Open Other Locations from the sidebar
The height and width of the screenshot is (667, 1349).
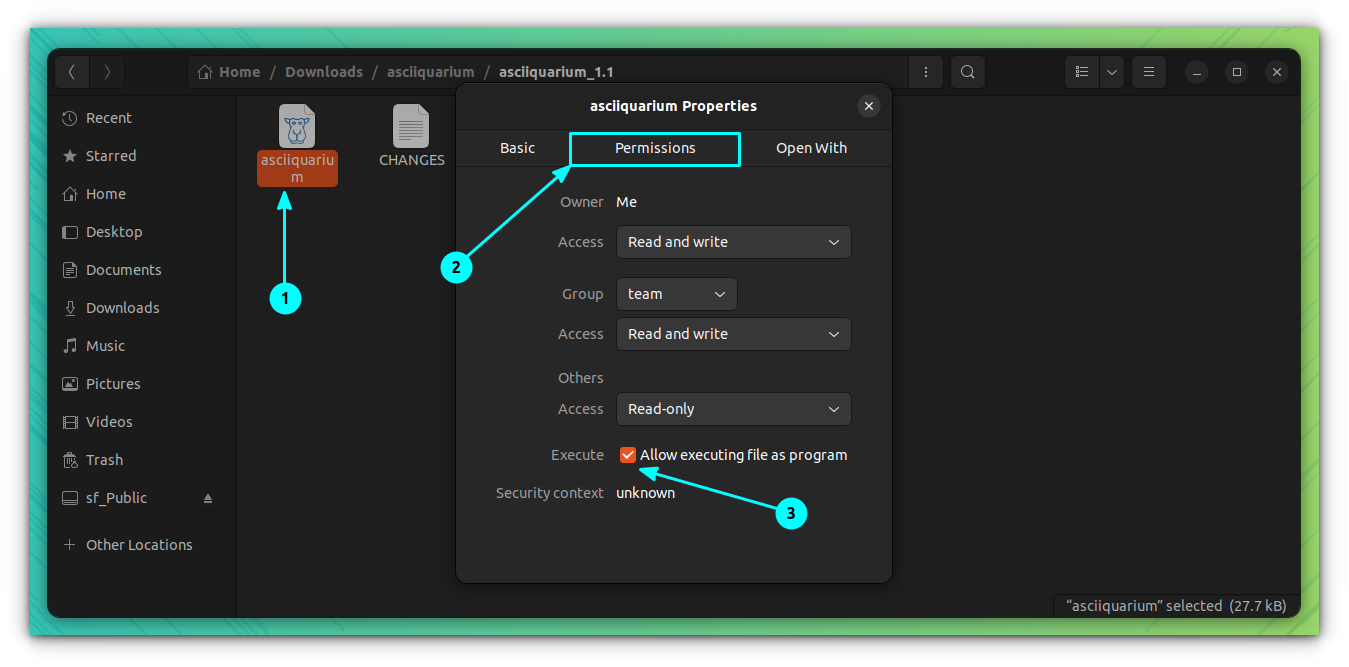(x=139, y=544)
